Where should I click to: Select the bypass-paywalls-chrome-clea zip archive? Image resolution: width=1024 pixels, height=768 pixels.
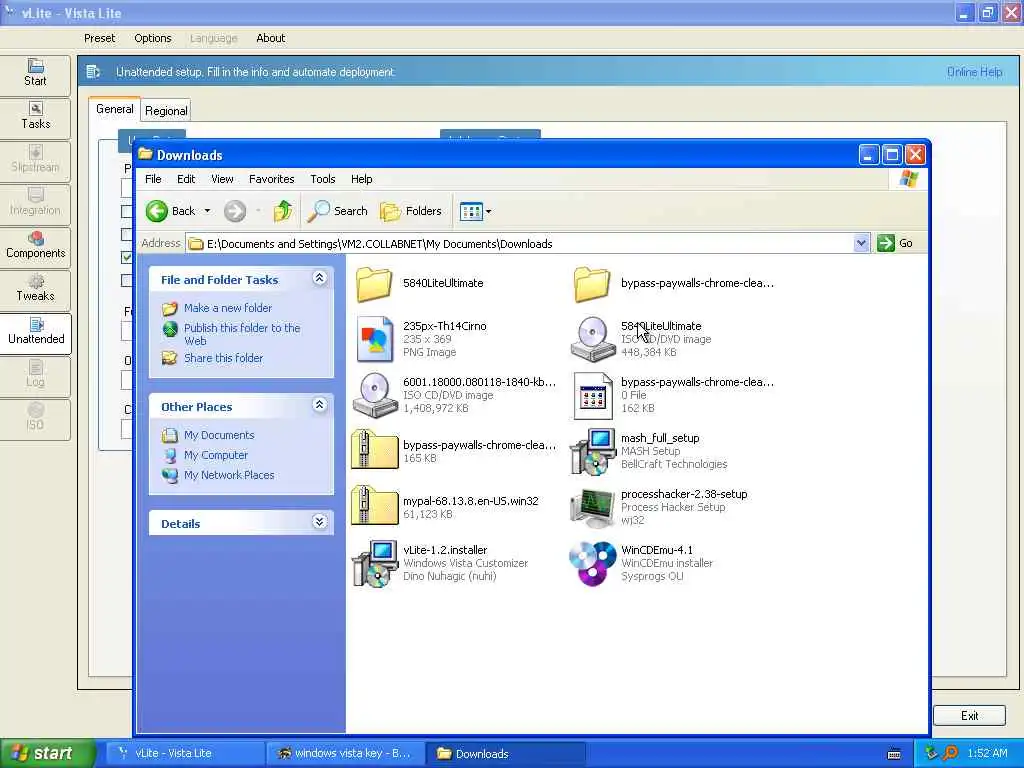pyautogui.click(x=375, y=450)
